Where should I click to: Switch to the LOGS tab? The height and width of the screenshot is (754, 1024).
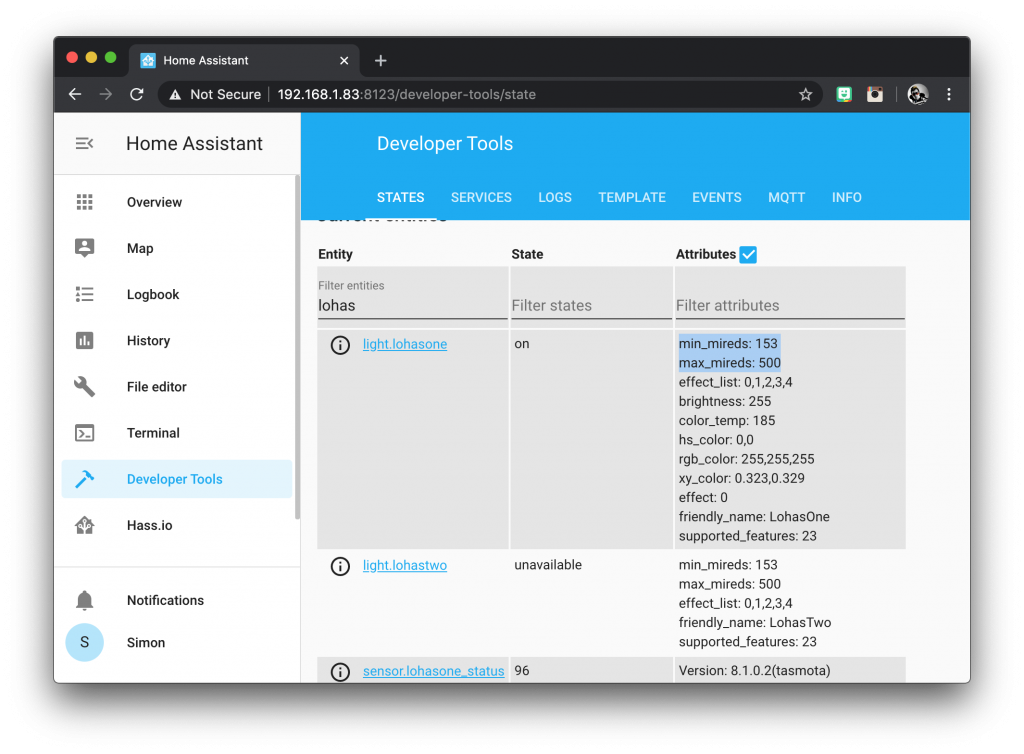pos(555,197)
